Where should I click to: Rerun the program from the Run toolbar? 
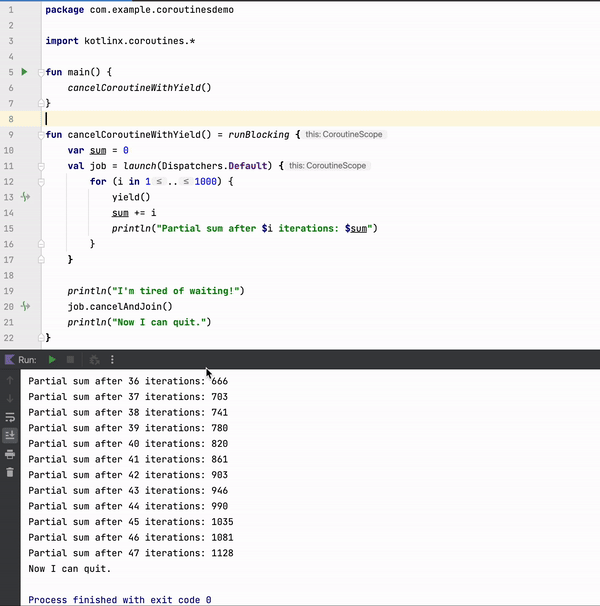click(52, 359)
